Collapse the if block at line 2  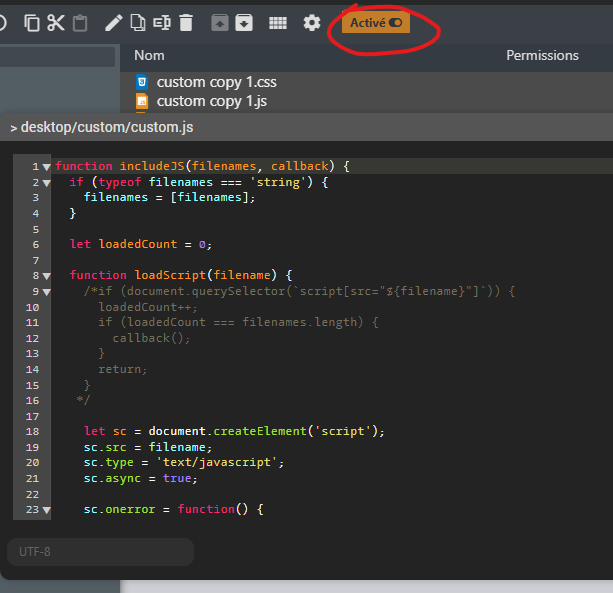pyautogui.click(x=47, y=183)
